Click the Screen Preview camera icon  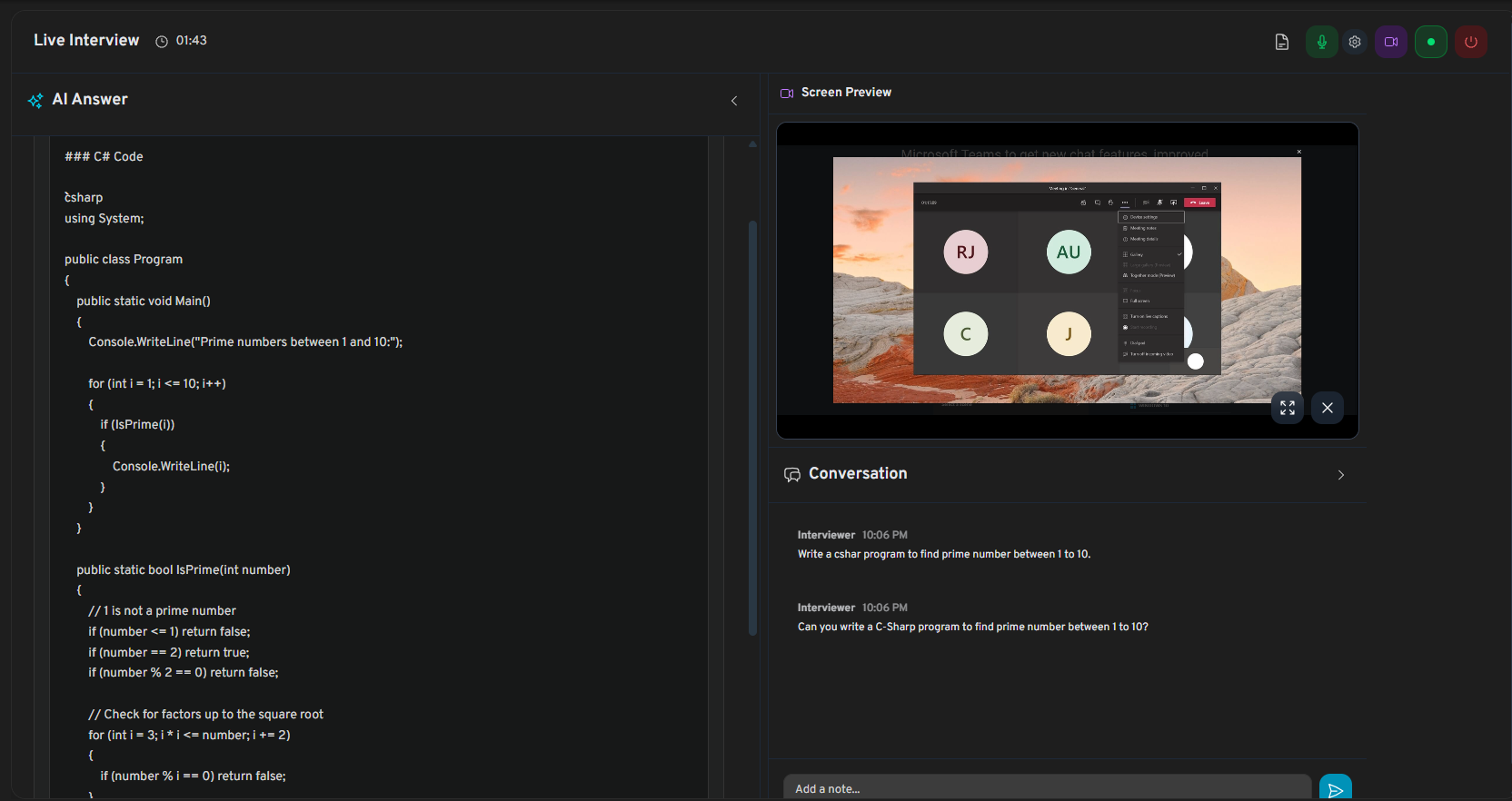point(787,94)
